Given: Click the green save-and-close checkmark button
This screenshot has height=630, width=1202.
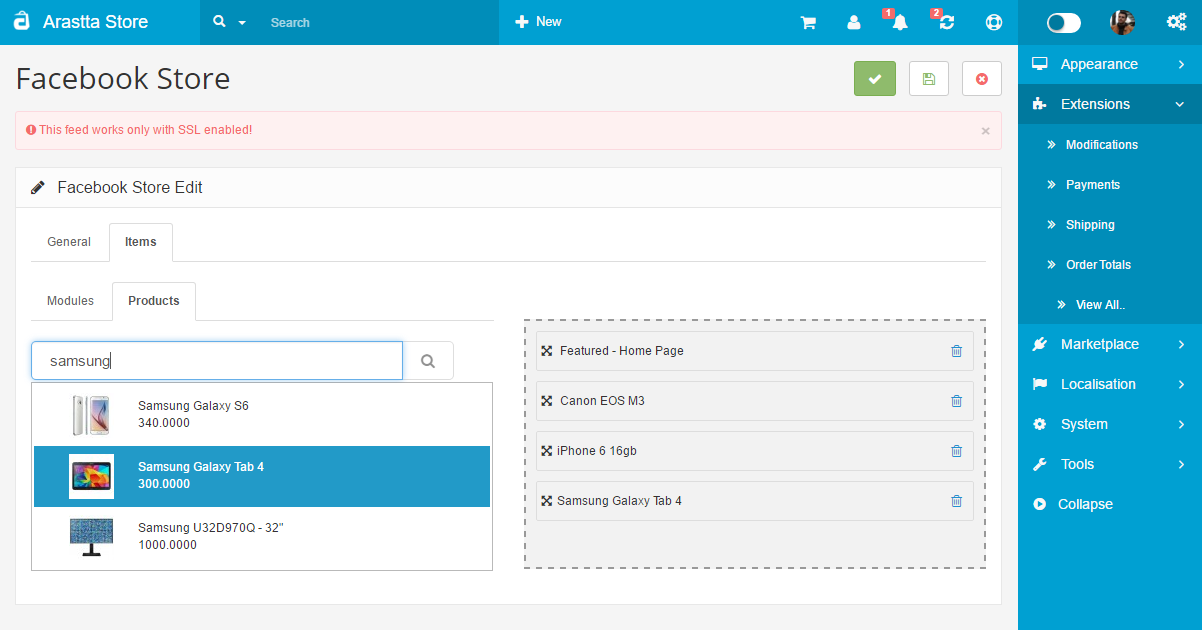Looking at the screenshot, I should pyautogui.click(x=875, y=79).
